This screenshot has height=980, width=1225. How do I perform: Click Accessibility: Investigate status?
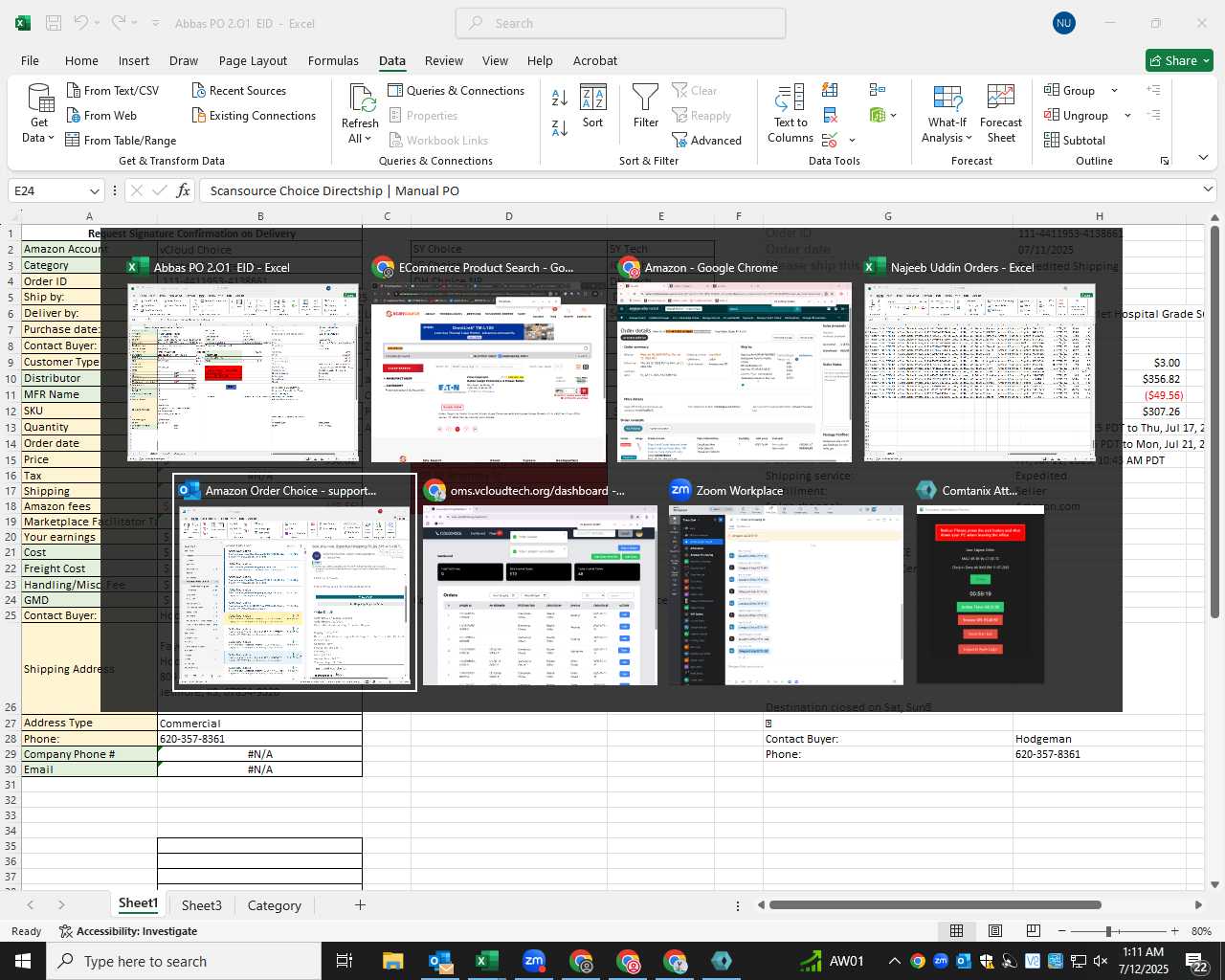(128, 931)
